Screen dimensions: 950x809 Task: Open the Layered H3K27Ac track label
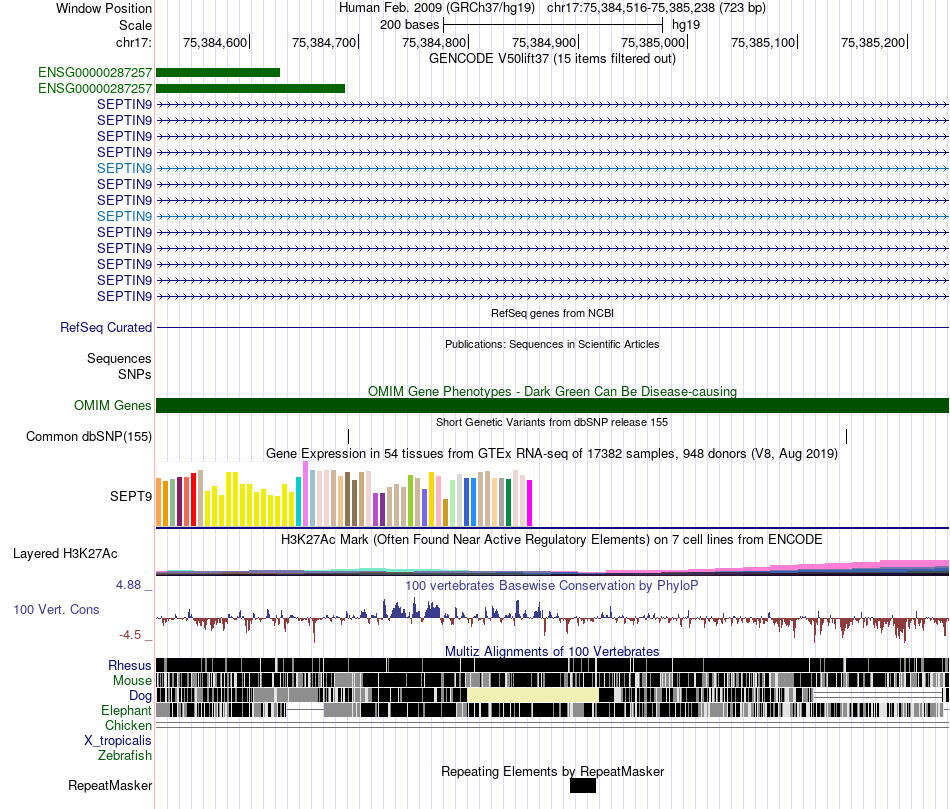pyautogui.click(x=65, y=553)
